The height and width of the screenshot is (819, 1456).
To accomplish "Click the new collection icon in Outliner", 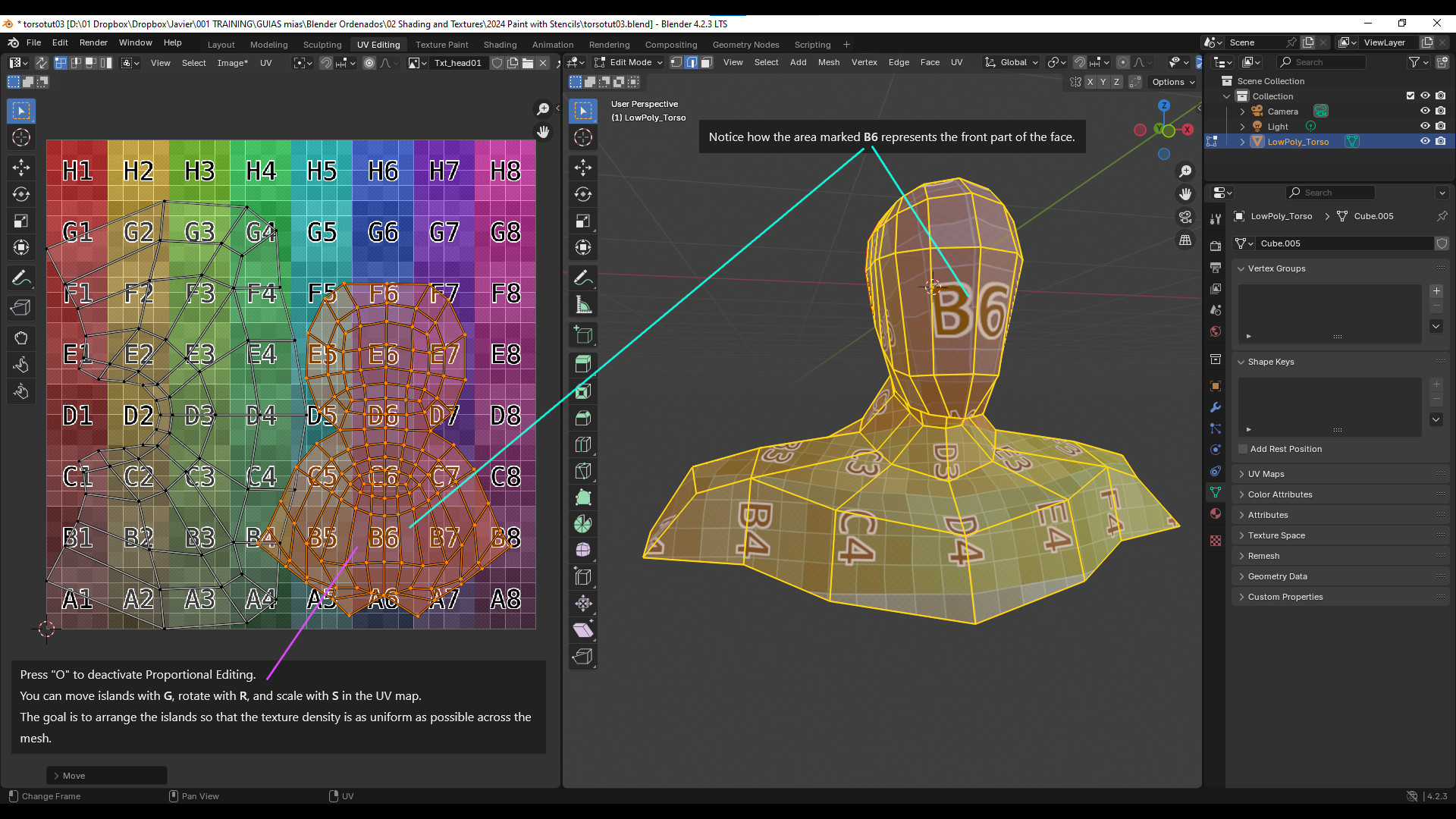I will 1442,62.
